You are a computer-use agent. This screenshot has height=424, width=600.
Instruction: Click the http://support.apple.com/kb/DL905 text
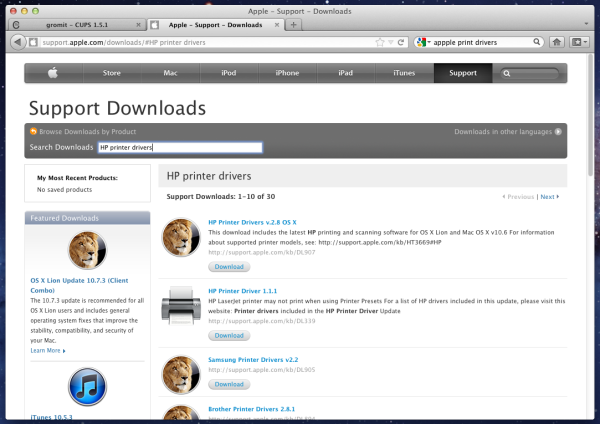pyautogui.click(x=262, y=370)
